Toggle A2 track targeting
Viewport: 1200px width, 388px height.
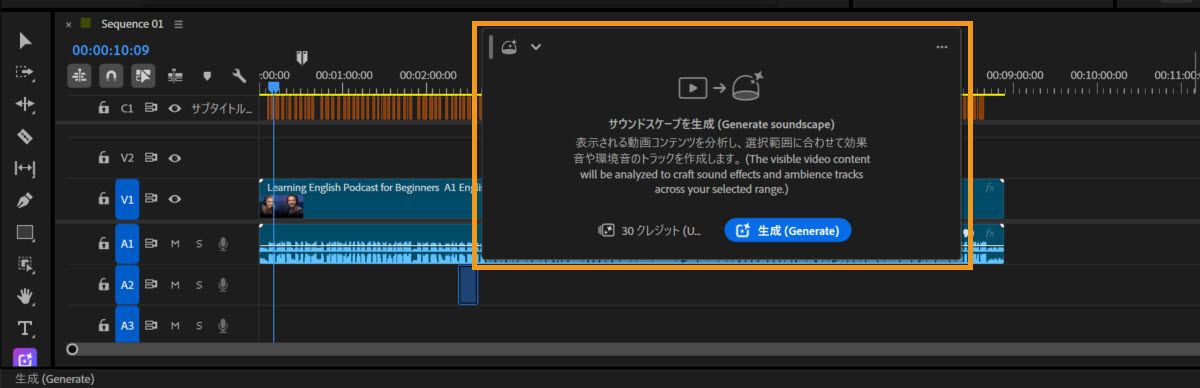[127, 285]
